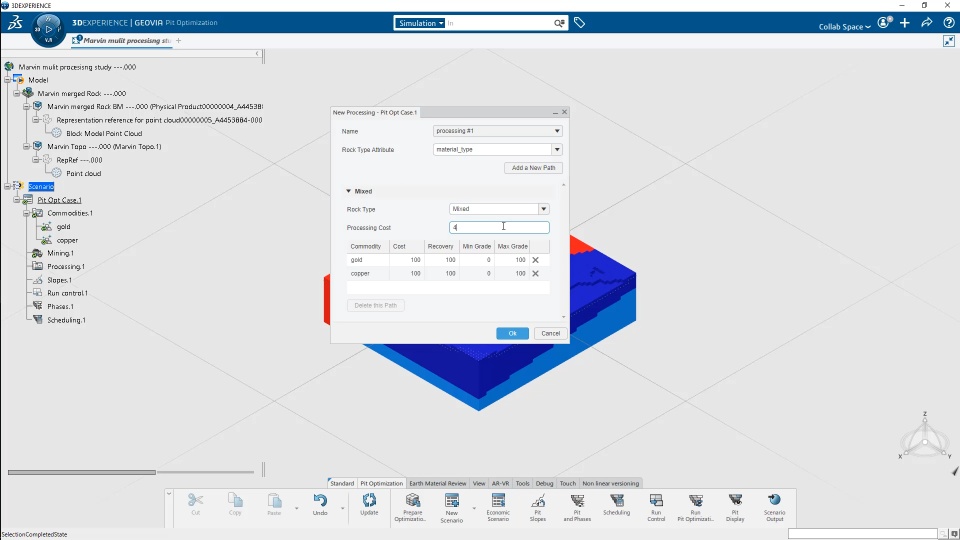This screenshot has height=540, width=960.
Task: Click the Delete this Path button
Action: click(375, 306)
